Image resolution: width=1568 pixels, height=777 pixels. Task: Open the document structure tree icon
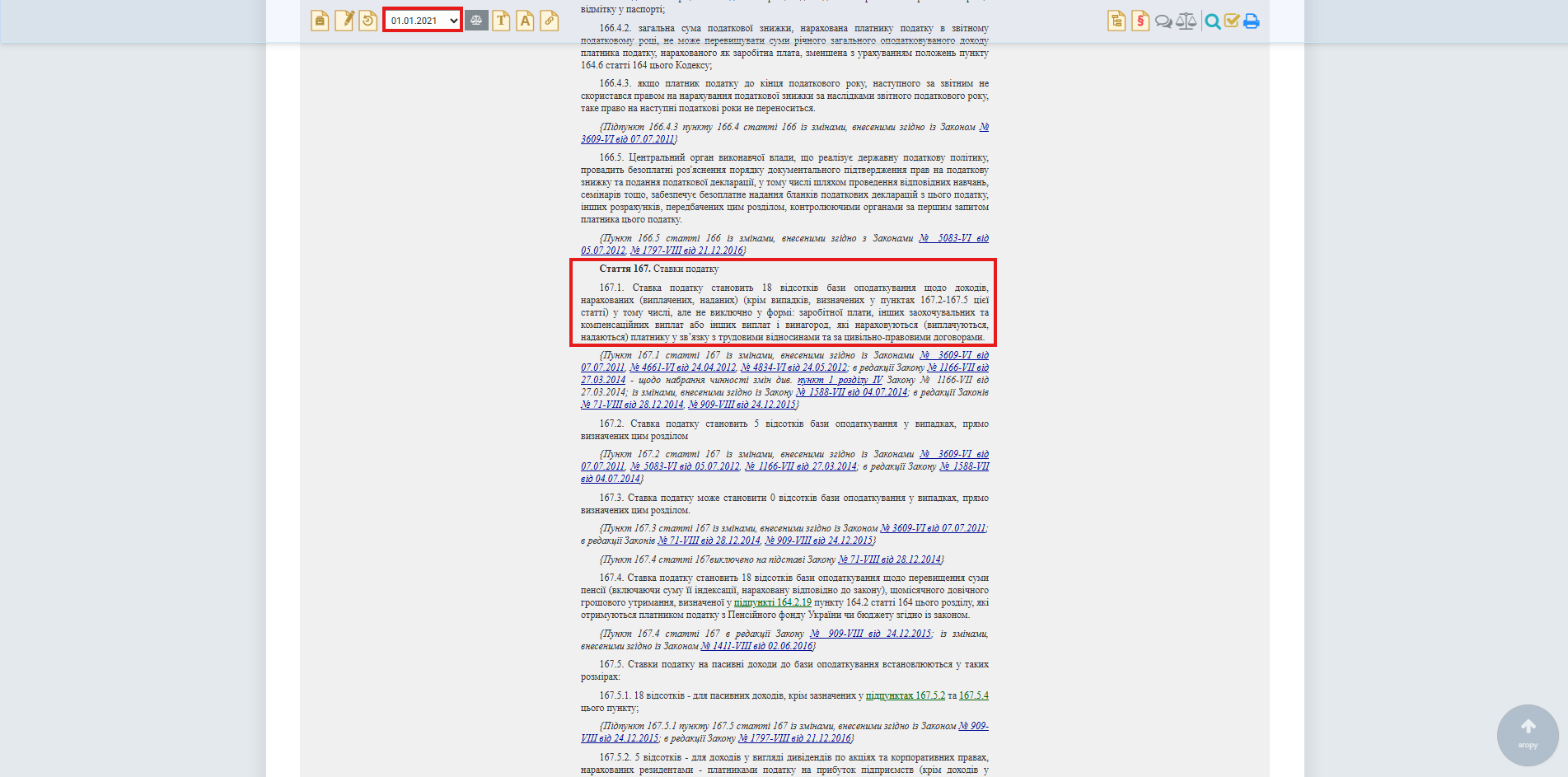pos(1116,21)
